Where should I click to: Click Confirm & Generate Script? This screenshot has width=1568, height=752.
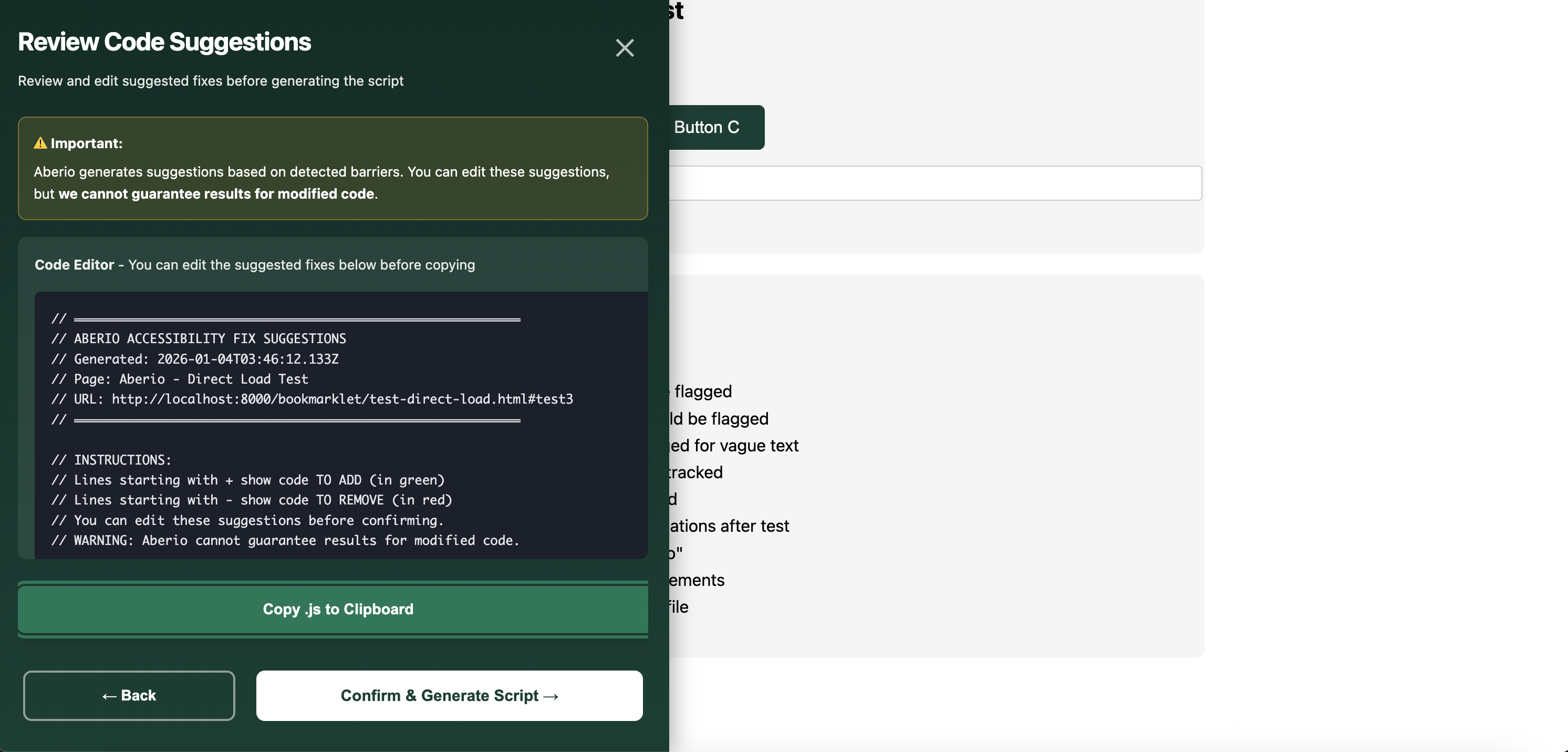coord(449,696)
